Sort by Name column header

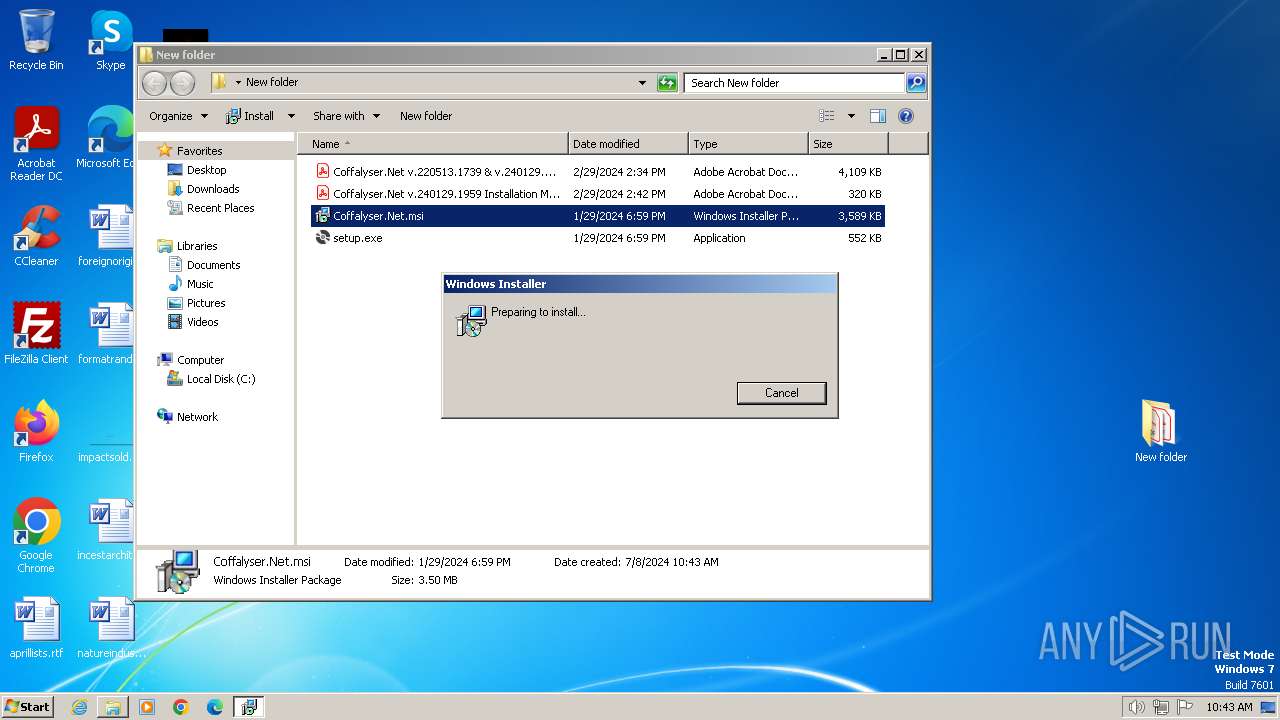coord(433,144)
